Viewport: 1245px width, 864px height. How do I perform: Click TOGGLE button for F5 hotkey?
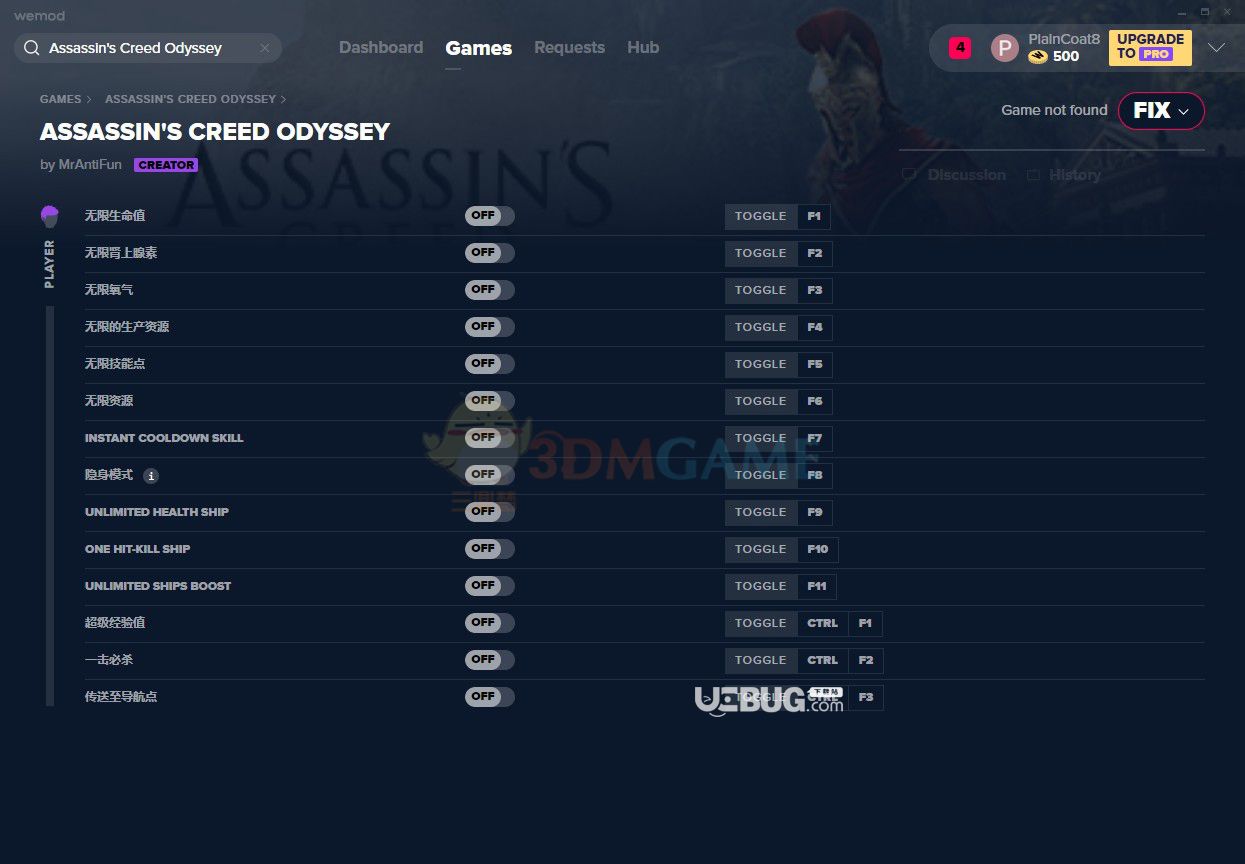tap(761, 365)
